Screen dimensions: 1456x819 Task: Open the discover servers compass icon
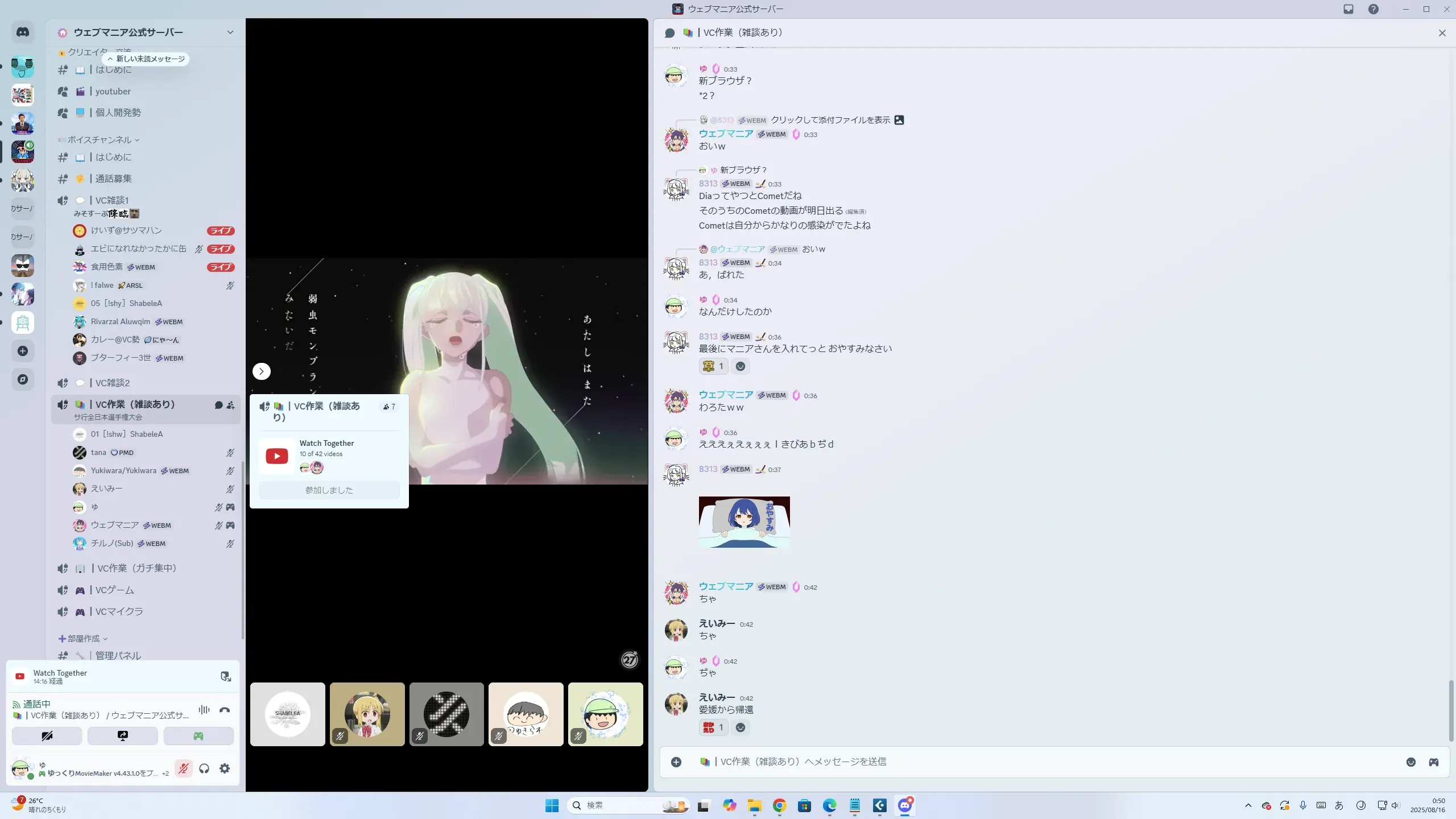[23, 379]
